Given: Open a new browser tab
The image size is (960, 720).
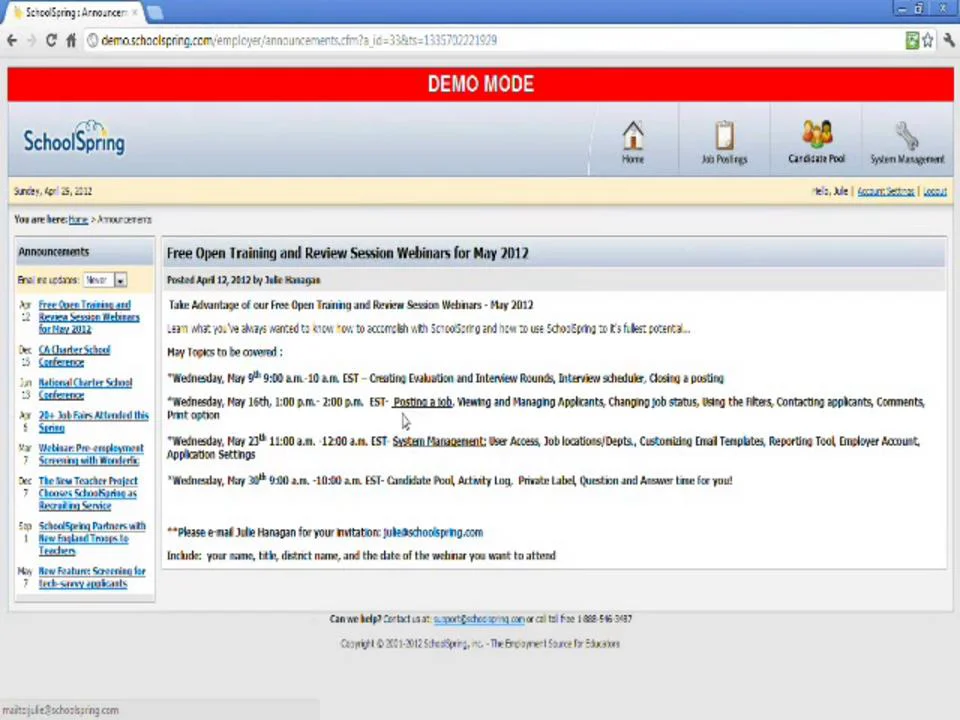Looking at the screenshot, I should [155, 12].
